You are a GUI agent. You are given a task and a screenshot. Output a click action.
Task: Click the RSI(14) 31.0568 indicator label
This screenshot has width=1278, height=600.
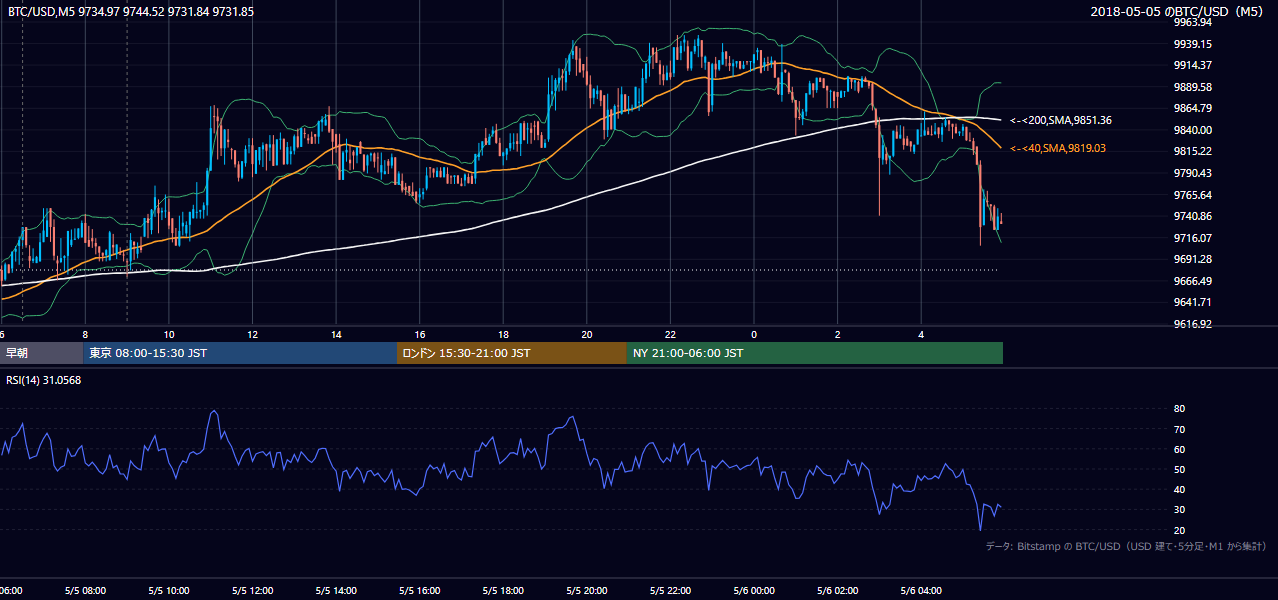[x=44, y=379]
